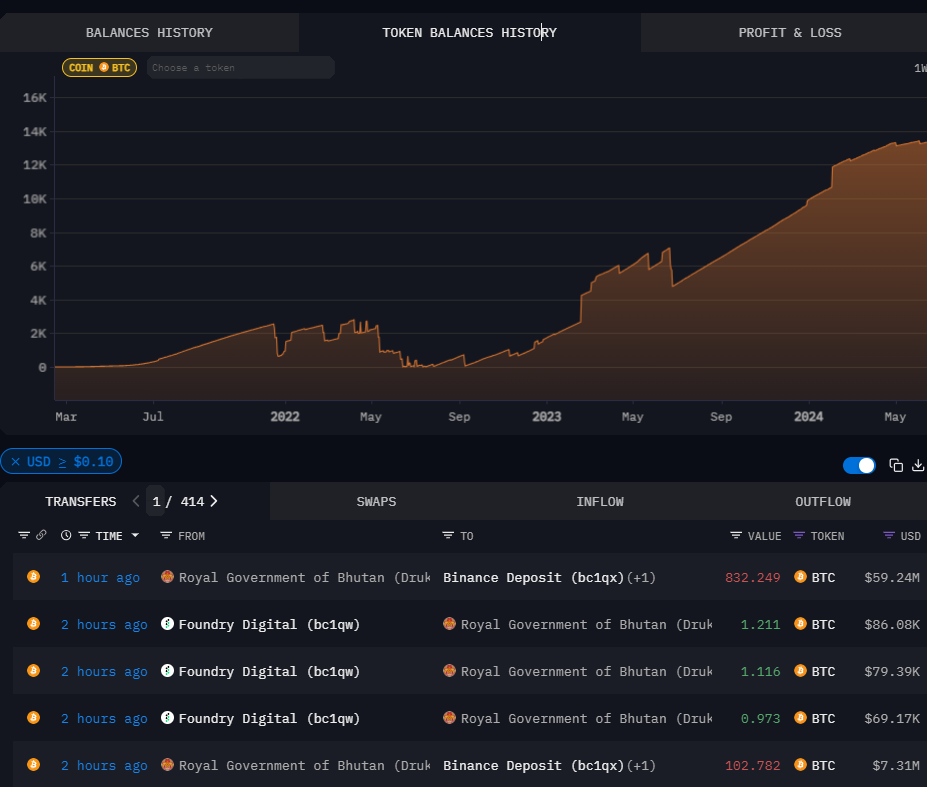Switch to the Profit & Loss tab

point(789,33)
